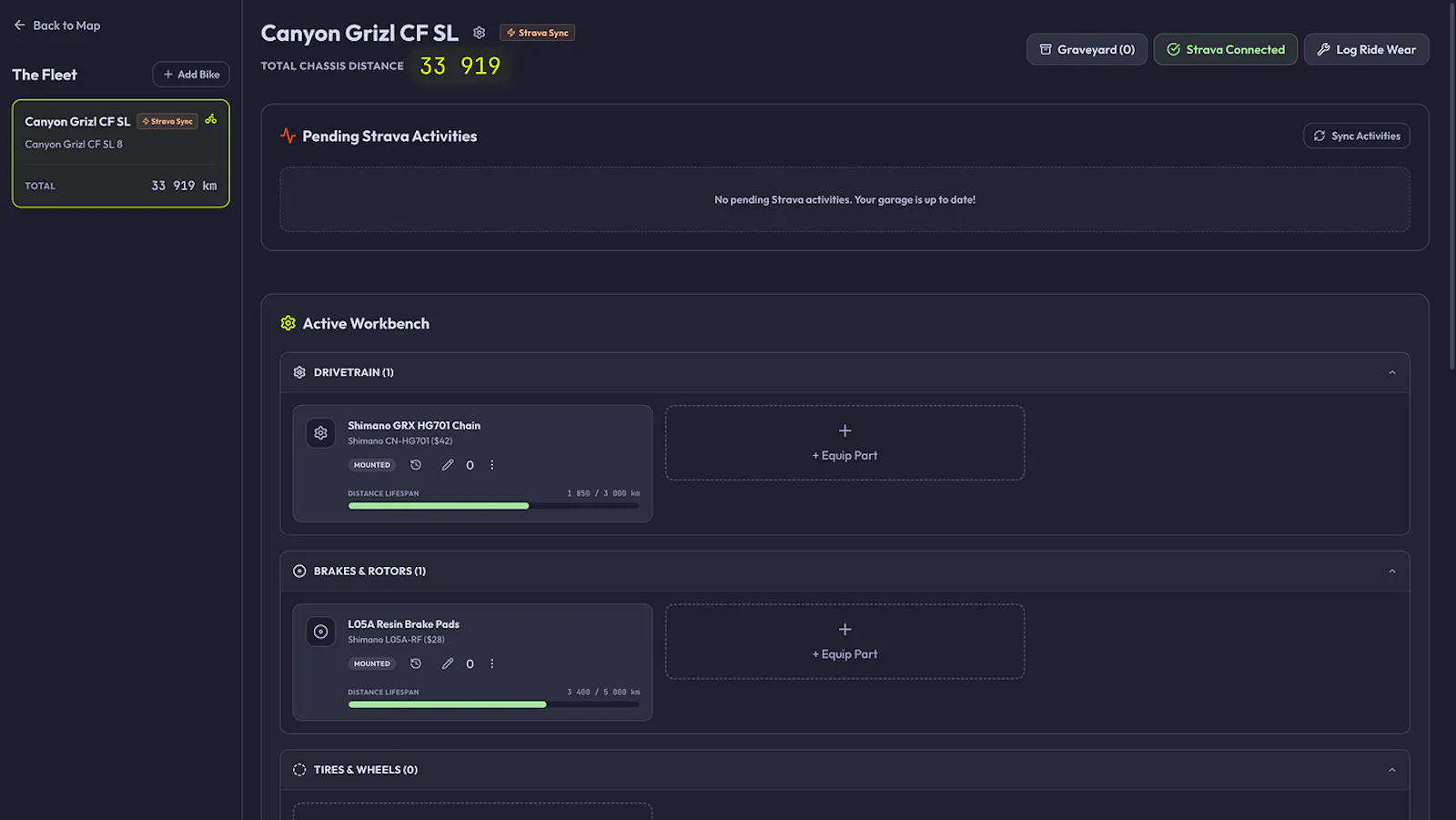Click the disc part icon on Brake Pads card
Viewport: 1456px width, 820px height.
320,632
